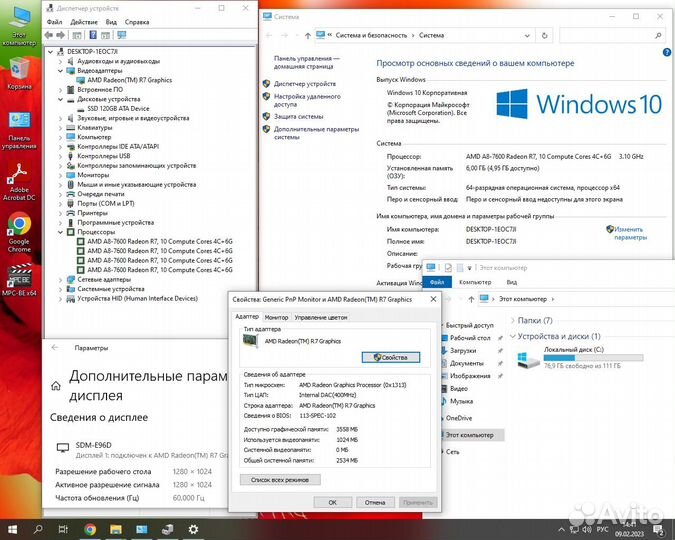Launch Google Chrome desktop shortcut

pos(19,232)
